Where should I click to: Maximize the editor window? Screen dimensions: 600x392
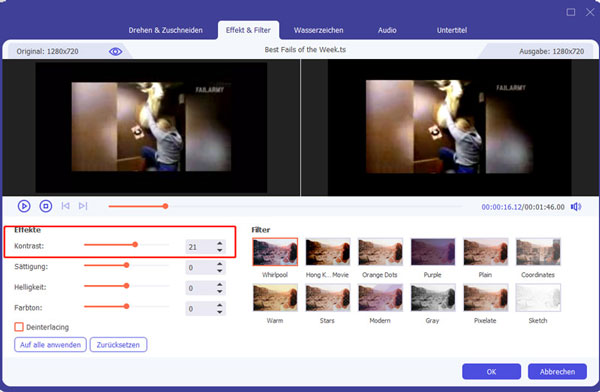[x=571, y=12]
